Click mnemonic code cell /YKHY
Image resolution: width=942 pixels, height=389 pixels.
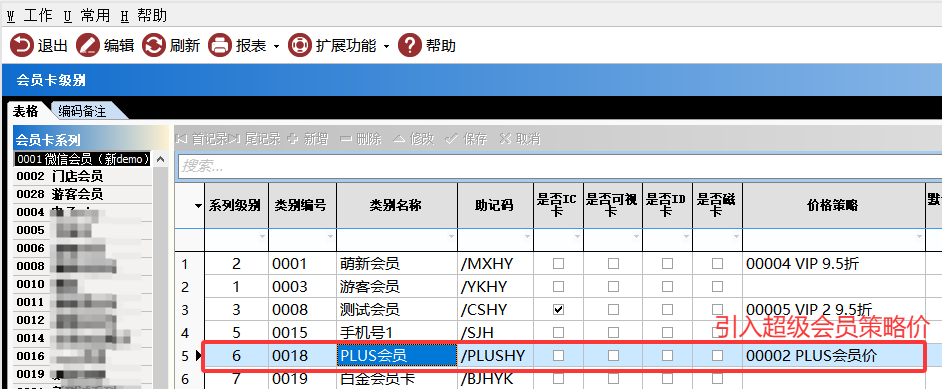pyautogui.click(x=495, y=286)
